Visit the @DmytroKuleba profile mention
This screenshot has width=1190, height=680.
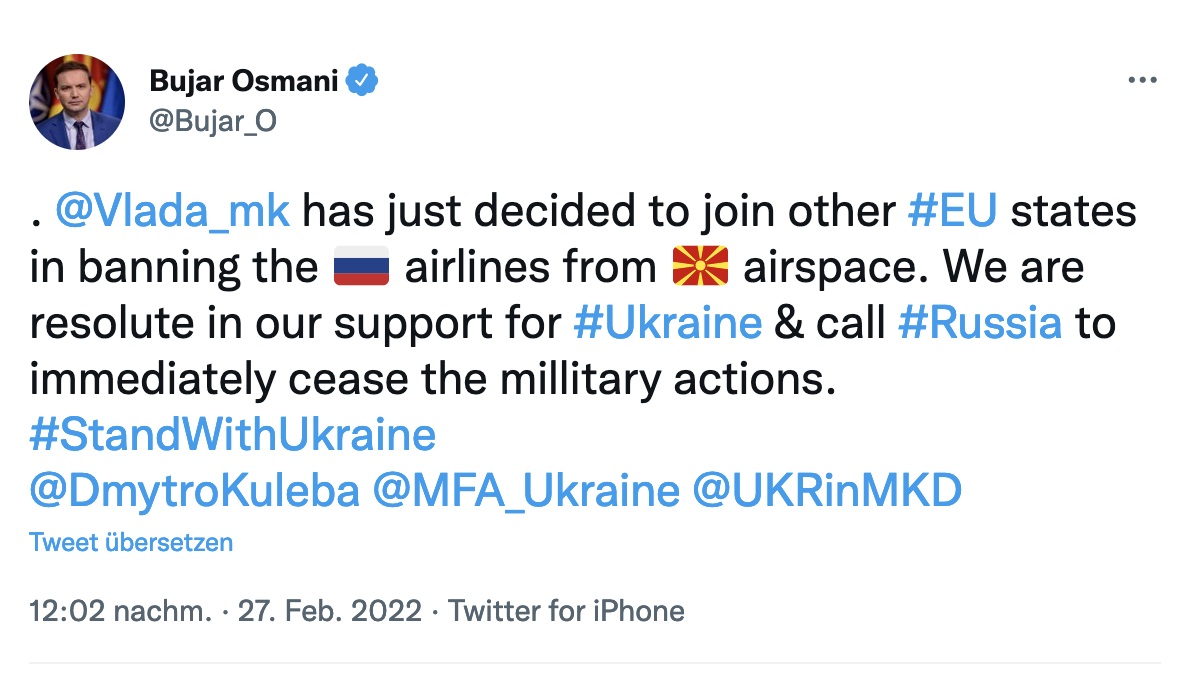pos(194,491)
